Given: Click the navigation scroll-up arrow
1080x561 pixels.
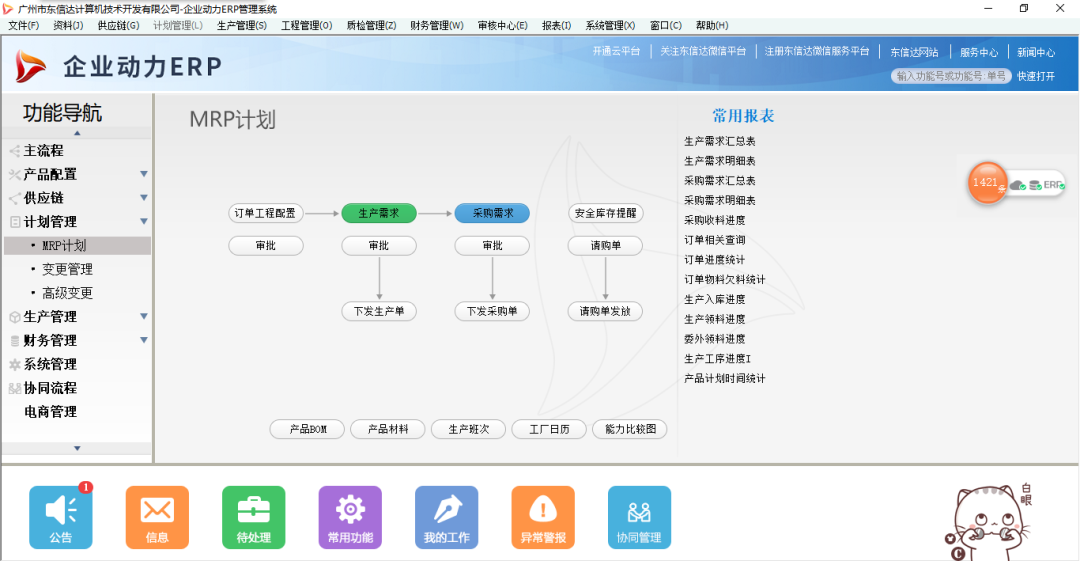Looking at the screenshot, I should [x=77, y=133].
